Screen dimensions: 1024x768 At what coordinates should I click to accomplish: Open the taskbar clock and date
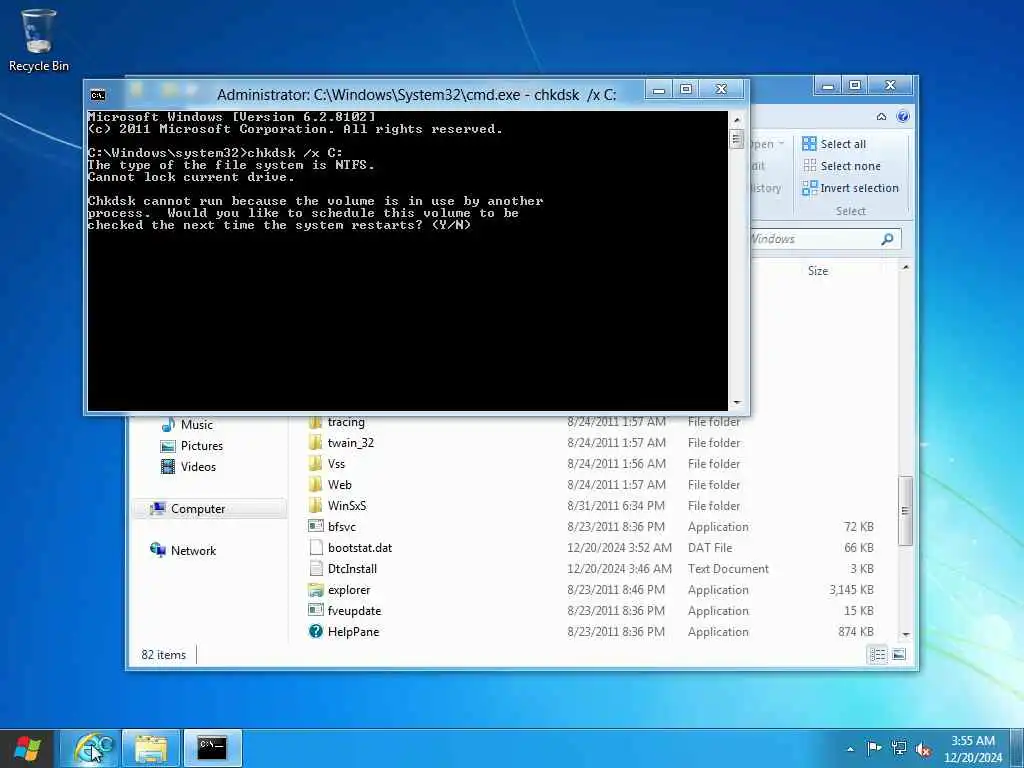click(973, 749)
